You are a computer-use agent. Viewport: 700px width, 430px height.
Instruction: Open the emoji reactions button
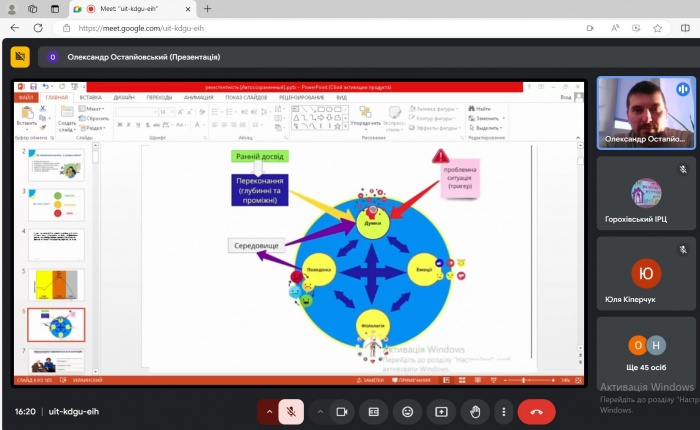pyautogui.click(x=407, y=411)
